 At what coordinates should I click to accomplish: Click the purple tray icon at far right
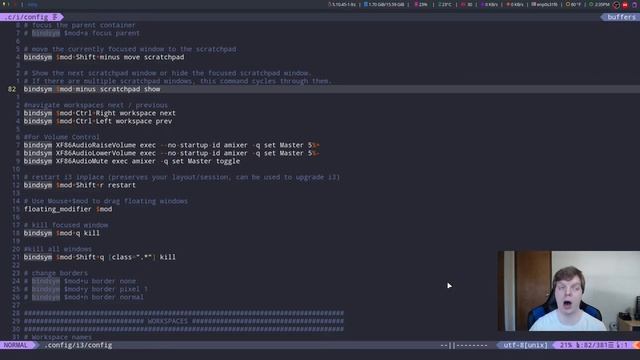coord(635,5)
